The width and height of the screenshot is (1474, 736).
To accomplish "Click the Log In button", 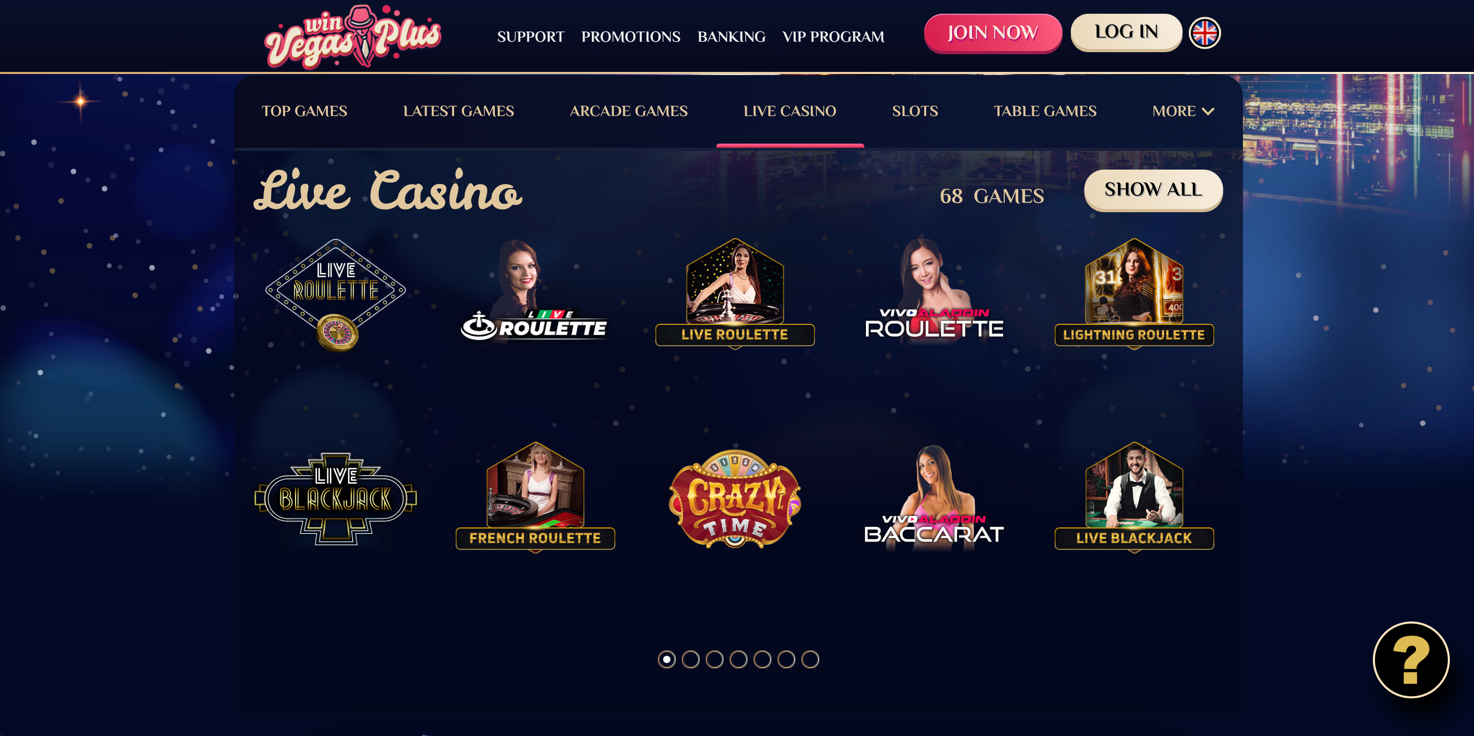I will pos(1126,32).
